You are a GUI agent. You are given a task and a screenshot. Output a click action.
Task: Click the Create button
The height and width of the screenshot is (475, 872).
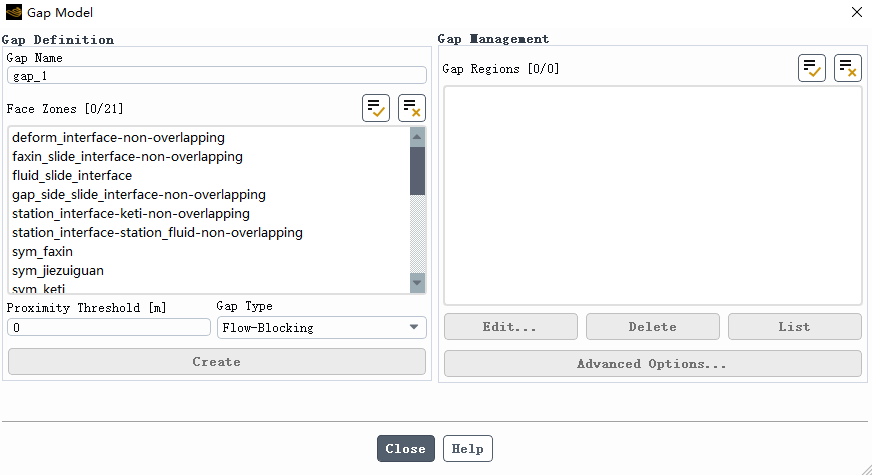click(217, 362)
